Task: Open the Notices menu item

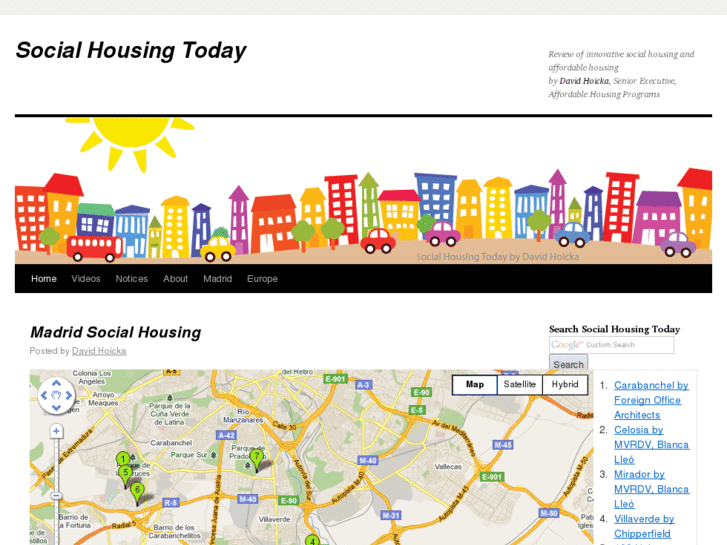Action: coord(132,279)
